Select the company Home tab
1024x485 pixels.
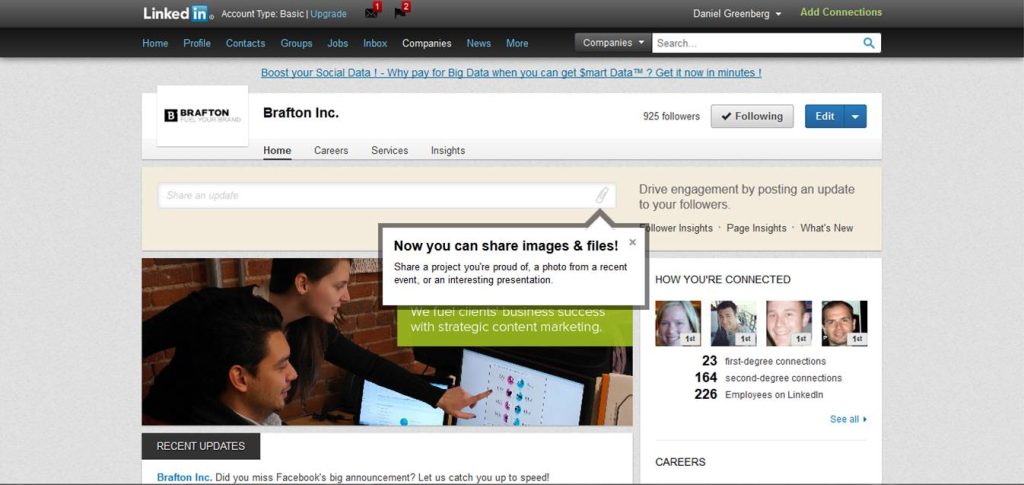pyautogui.click(x=277, y=151)
